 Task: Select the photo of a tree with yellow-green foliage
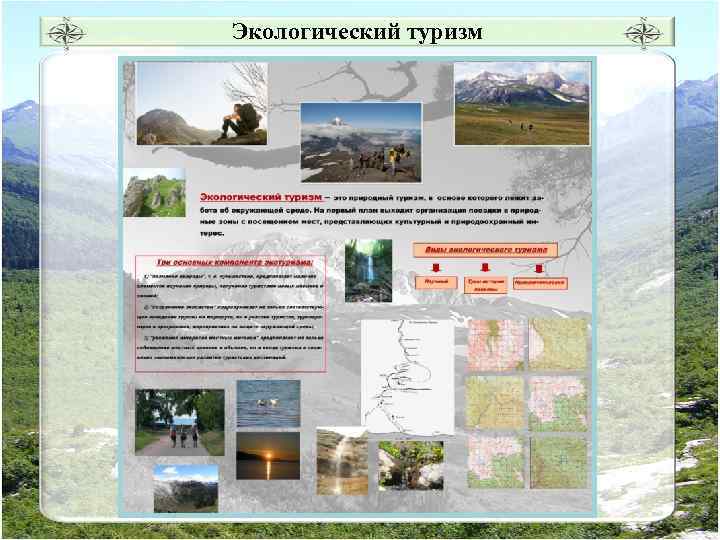point(411,466)
